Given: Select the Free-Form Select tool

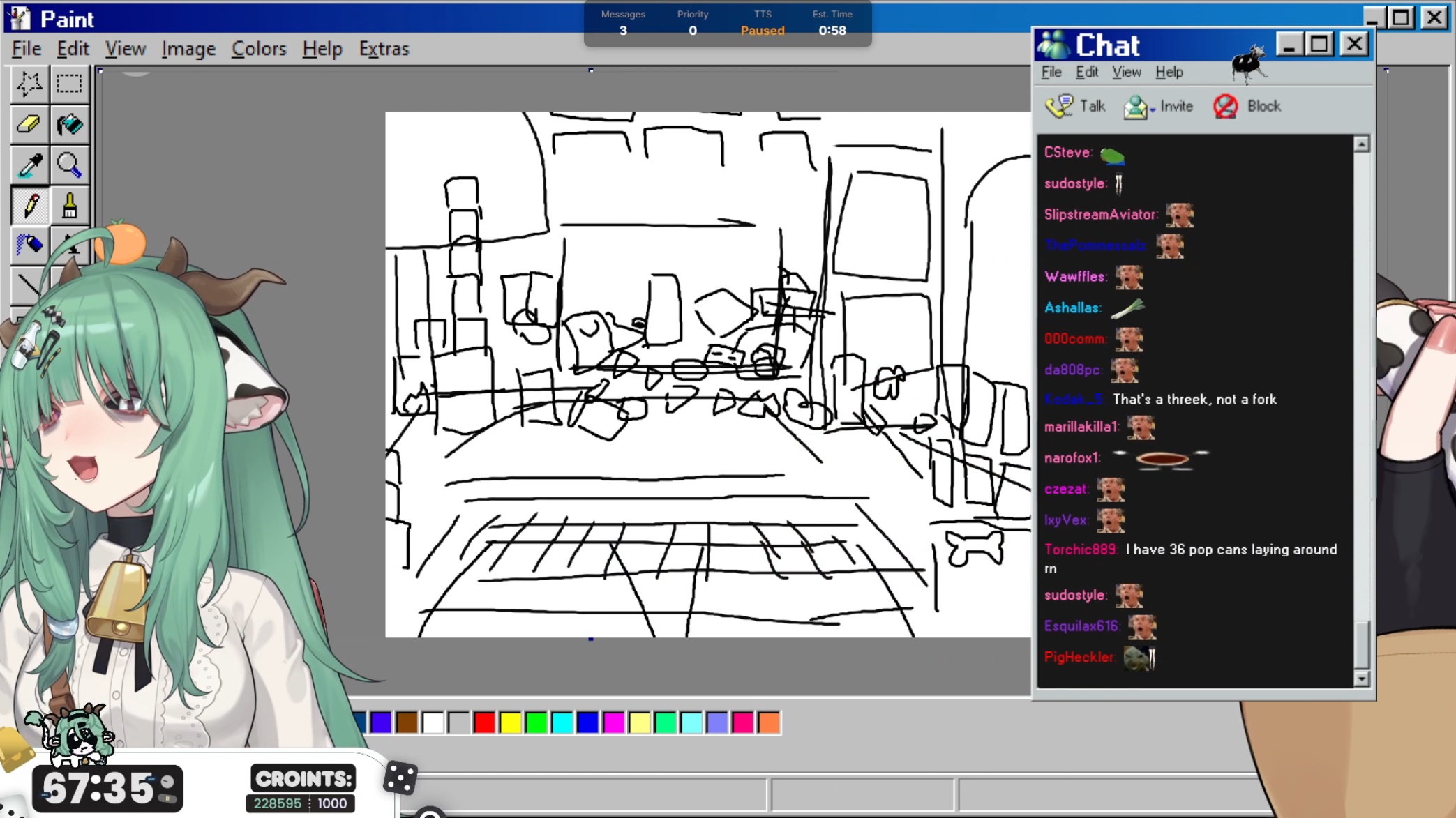Looking at the screenshot, I should pyautogui.click(x=29, y=84).
